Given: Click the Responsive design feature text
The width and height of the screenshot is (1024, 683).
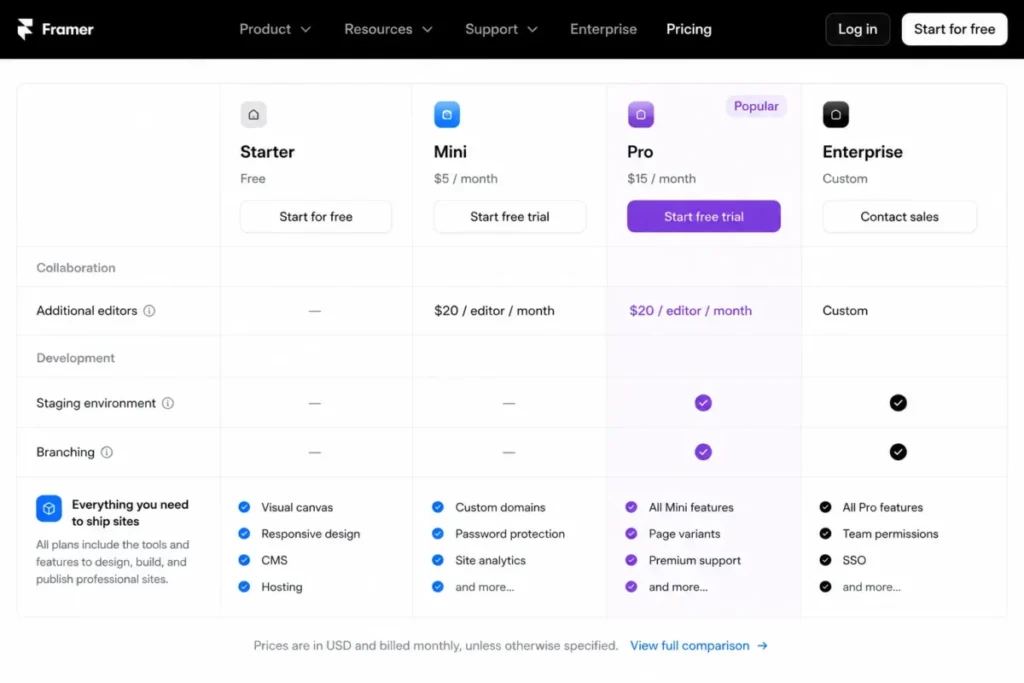Looking at the screenshot, I should click(311, 534).
